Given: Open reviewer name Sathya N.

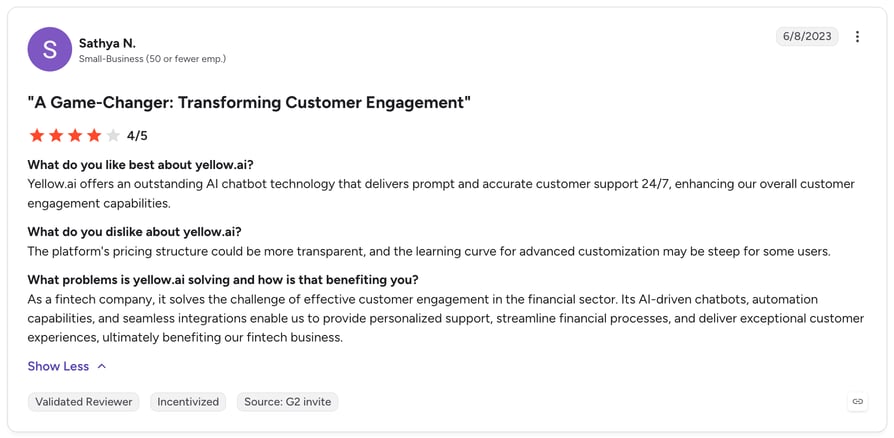Looking at the screenshot, I should click(107, 43).
